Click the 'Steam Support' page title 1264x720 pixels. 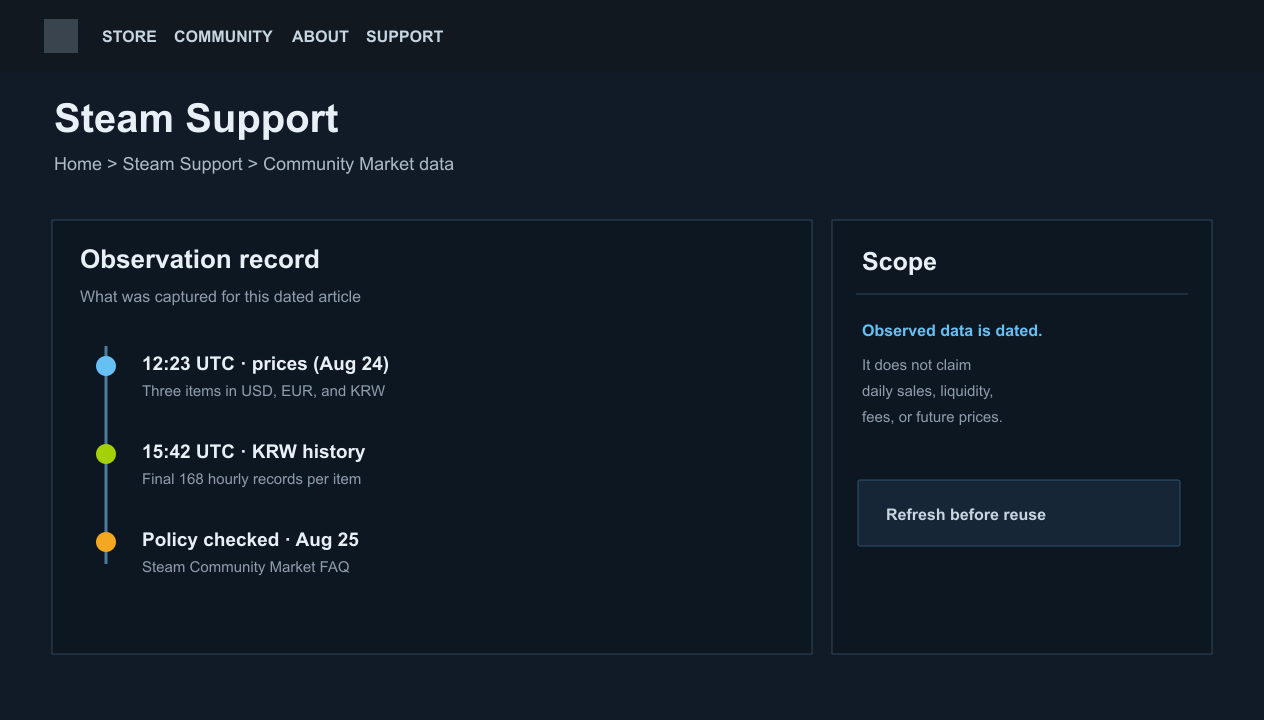coord(196,119)
